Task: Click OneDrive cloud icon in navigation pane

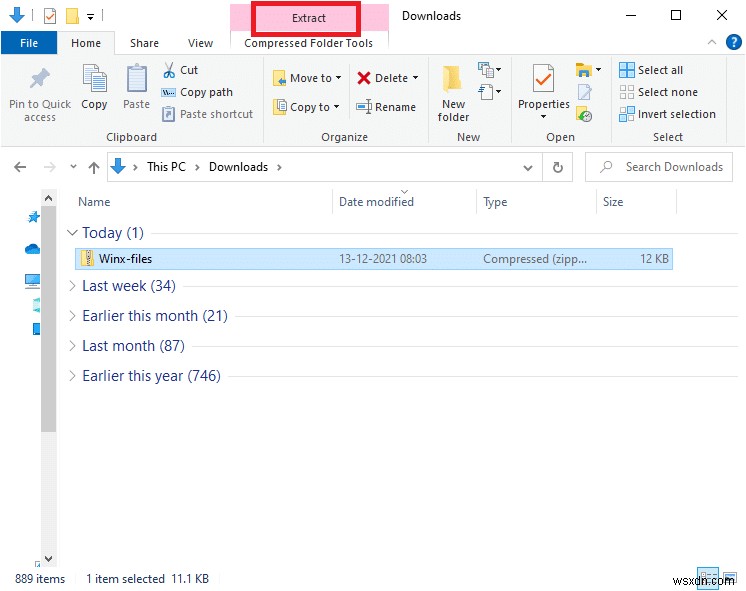Action: tap(32, 249)
